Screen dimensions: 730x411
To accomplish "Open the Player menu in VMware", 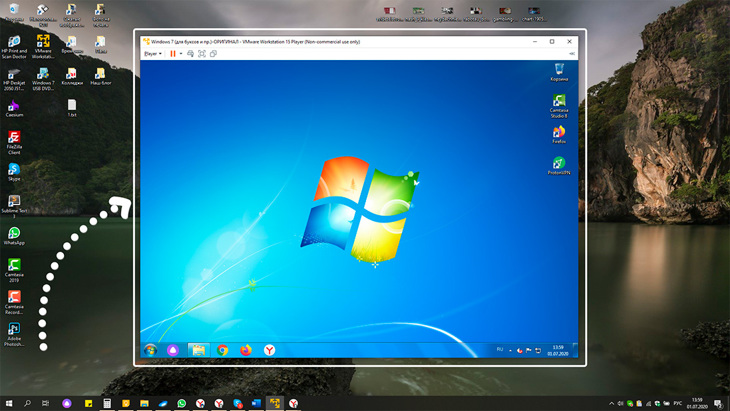I will click(x=153, y=54).
